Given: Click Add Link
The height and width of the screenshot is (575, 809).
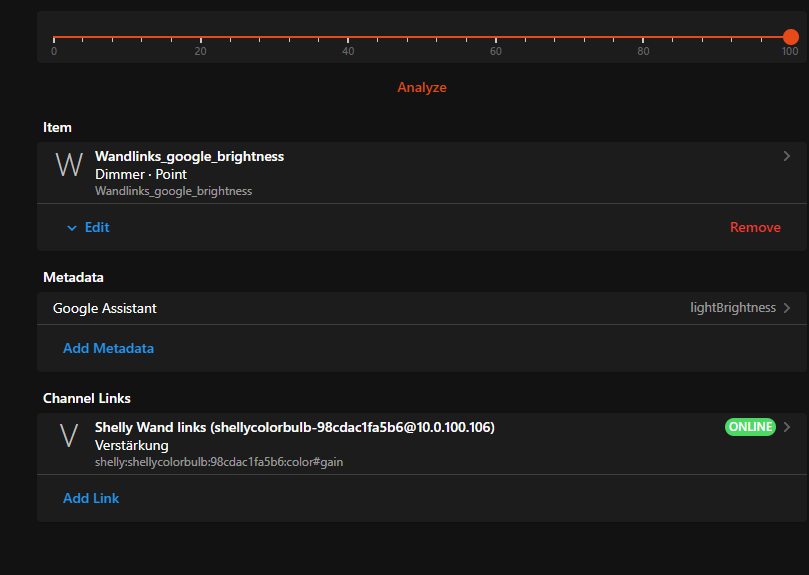Looking at the screenshot, I should (91, 498).
